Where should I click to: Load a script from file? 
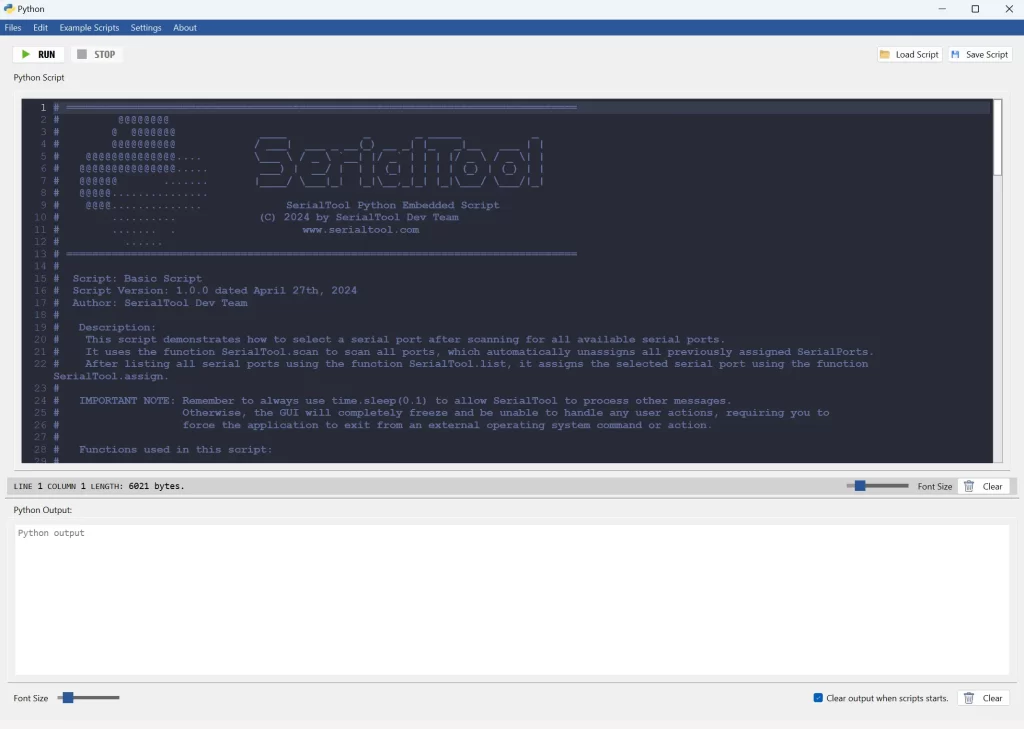tap(909, 54)
